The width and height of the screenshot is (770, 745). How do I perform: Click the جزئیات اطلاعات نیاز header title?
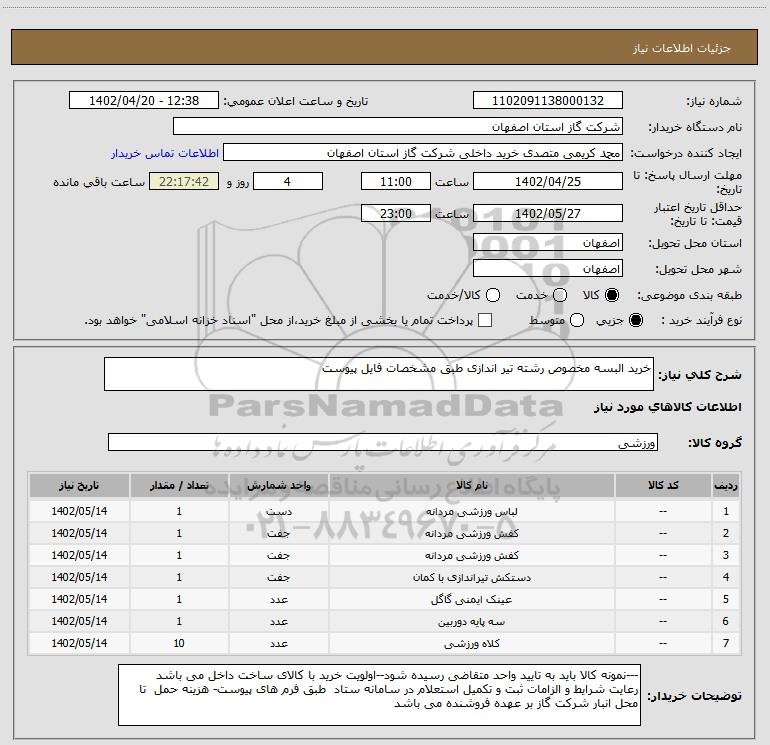click(x=682, y=48)
